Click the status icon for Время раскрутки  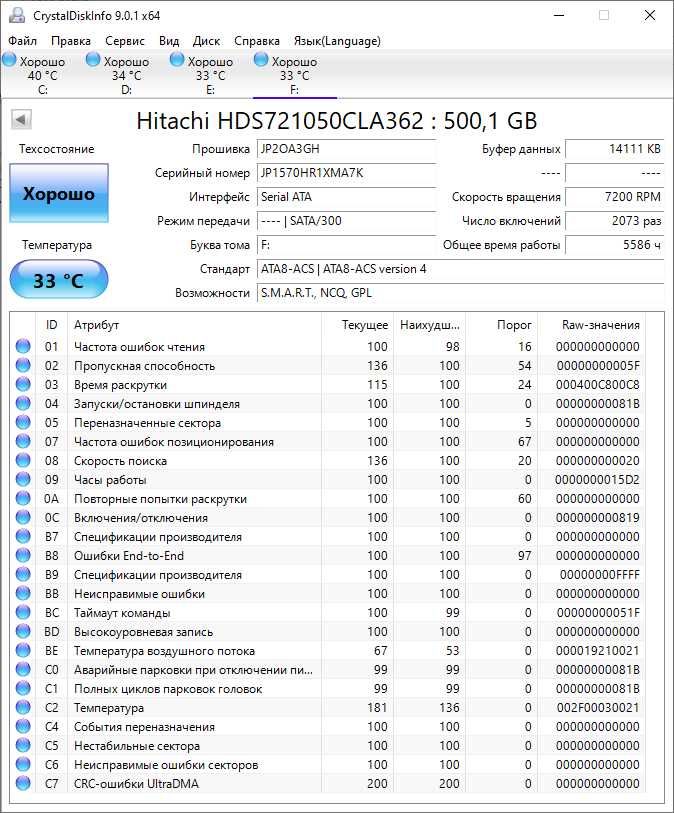pos(23,384)
